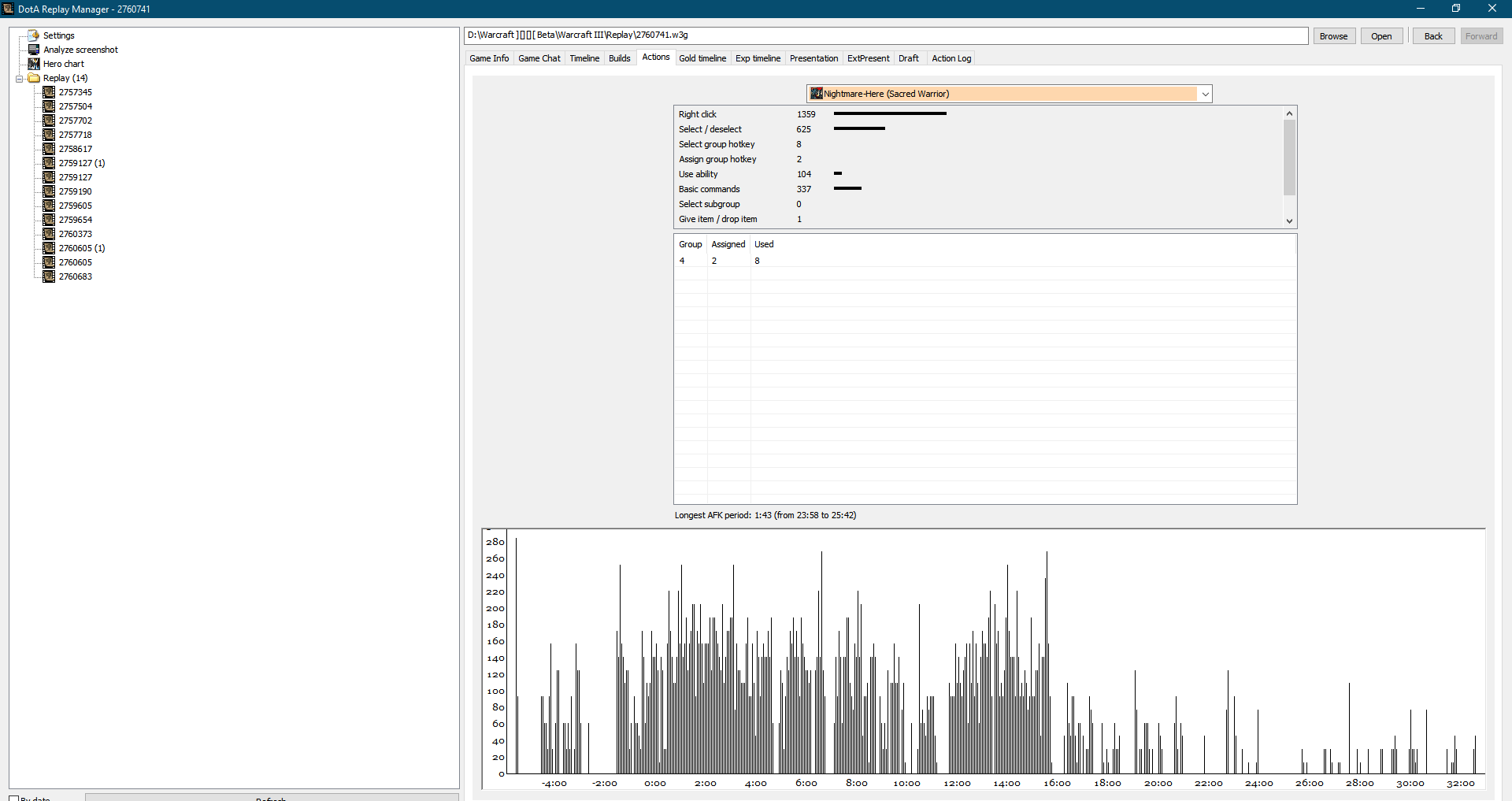The image size is (1512, 801).
Task: Switch to the Game Chat tab
Action: [539, 58]
